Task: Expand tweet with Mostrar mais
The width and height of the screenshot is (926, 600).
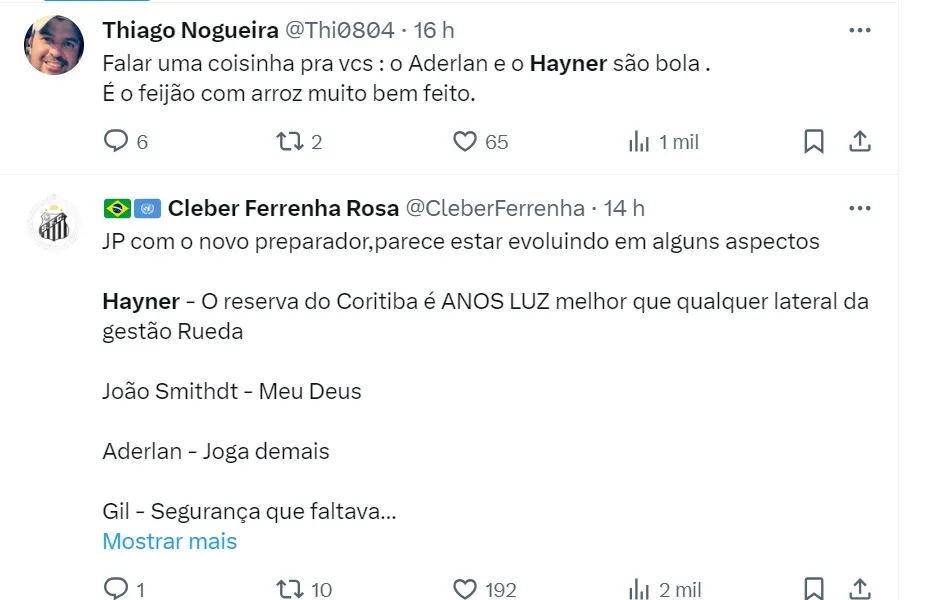Action: coord(169,541)
